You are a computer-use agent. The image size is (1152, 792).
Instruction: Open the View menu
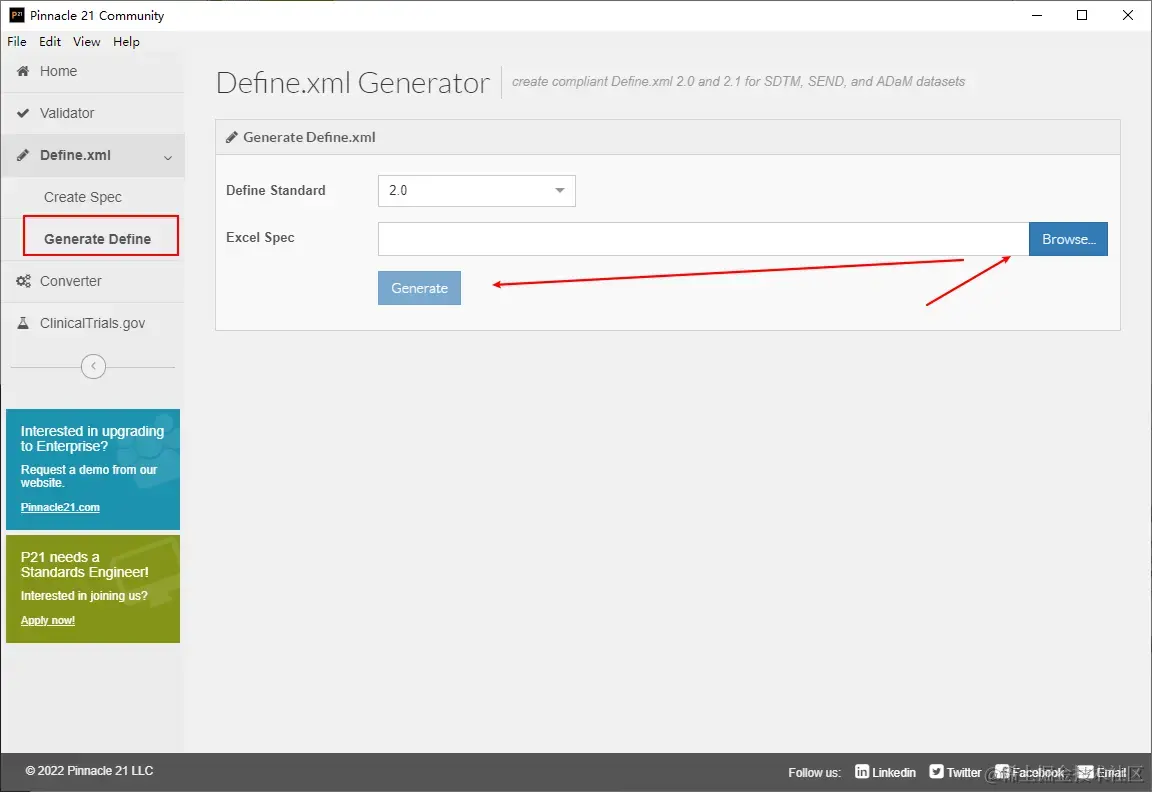[x=87, y=42]
